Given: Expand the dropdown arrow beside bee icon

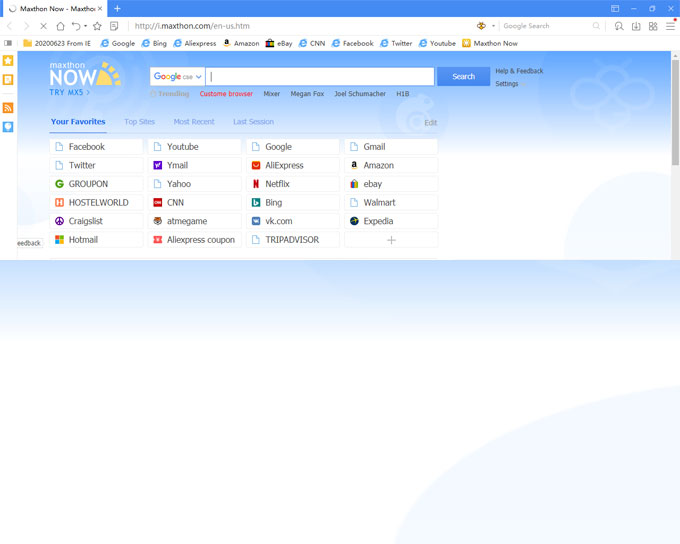Looking at the screenshot, I should (493, 26).
